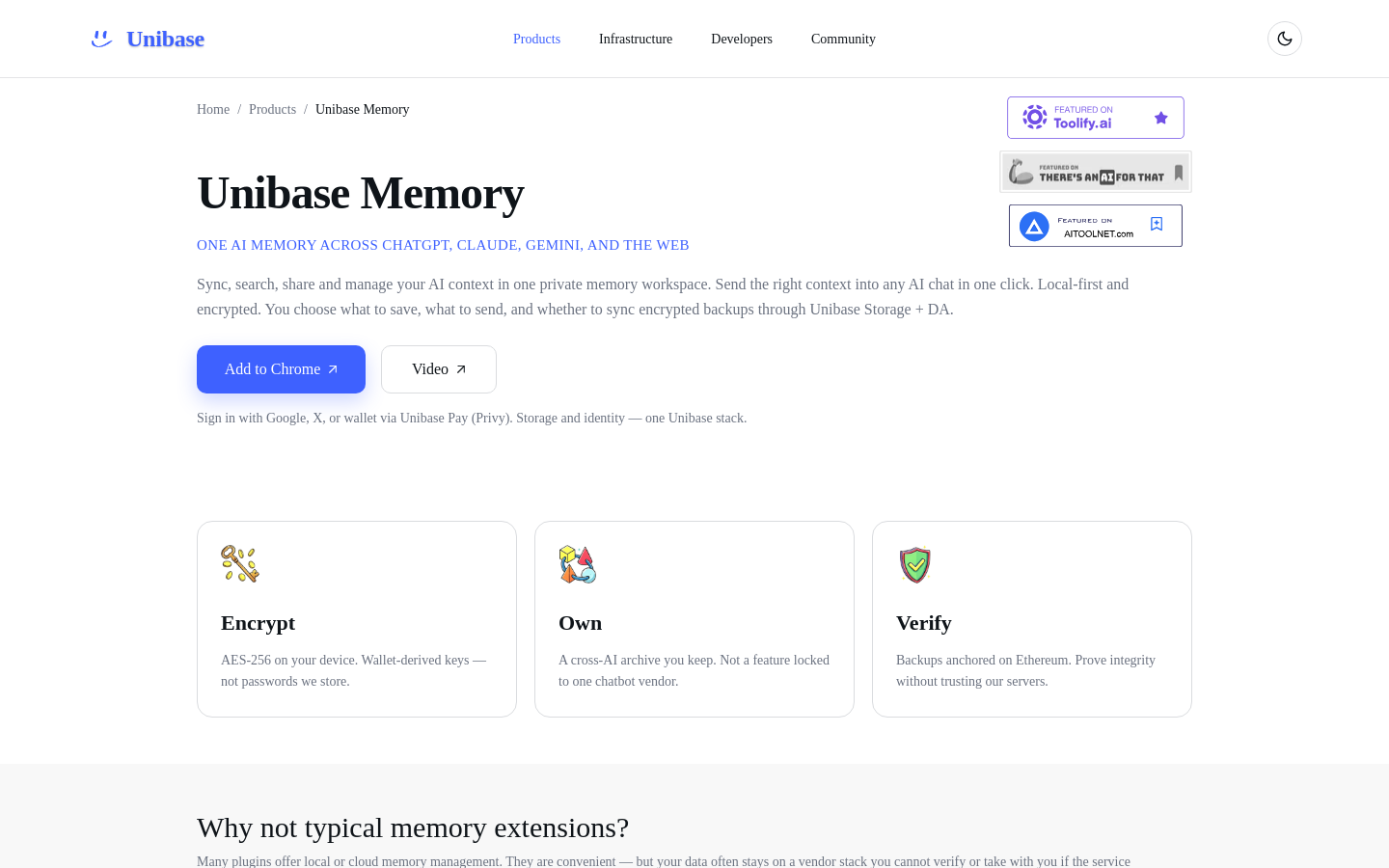Click the Add to Chrome button
This screenshot has width=1389, height=868.
(281, 369)
